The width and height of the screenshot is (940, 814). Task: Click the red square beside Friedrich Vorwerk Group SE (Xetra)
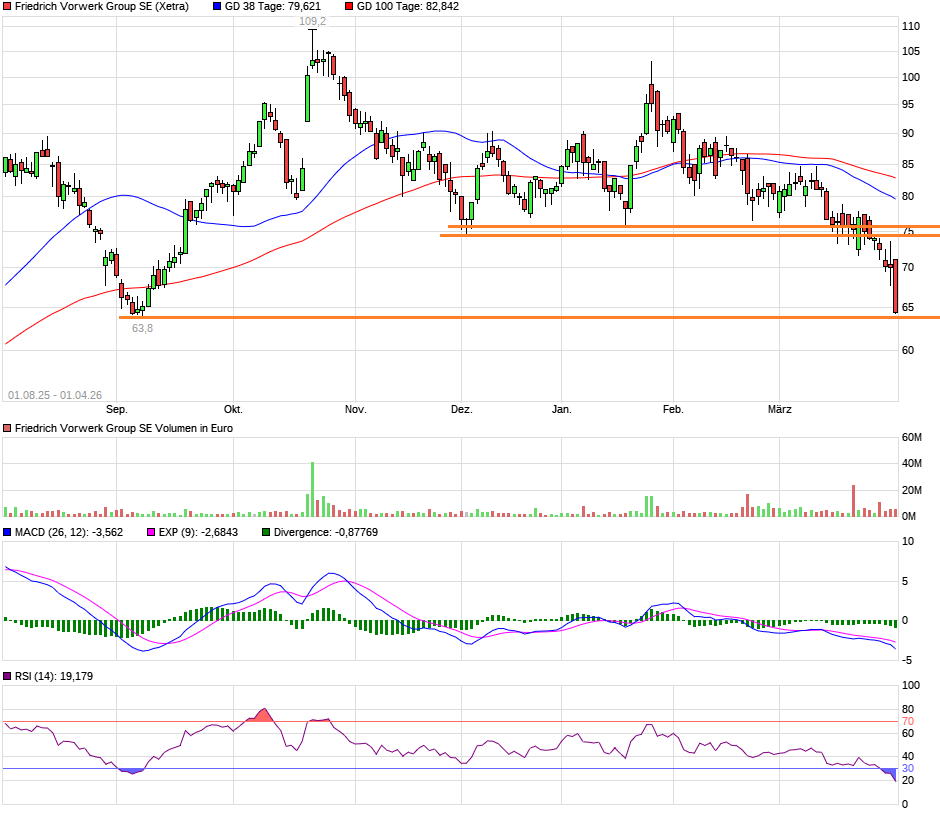pyautogui.click(x=8, y=6)
